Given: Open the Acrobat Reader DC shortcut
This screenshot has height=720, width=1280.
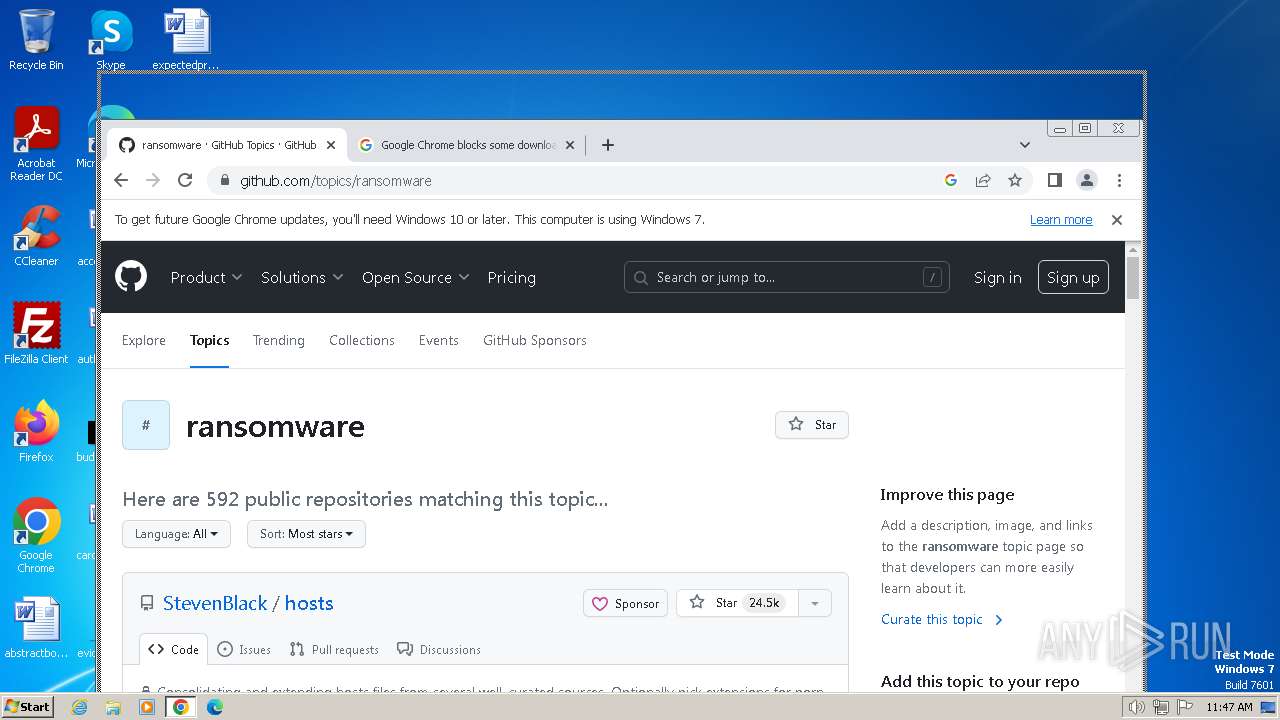Looking at the screenshot, I should click(36, 144).
